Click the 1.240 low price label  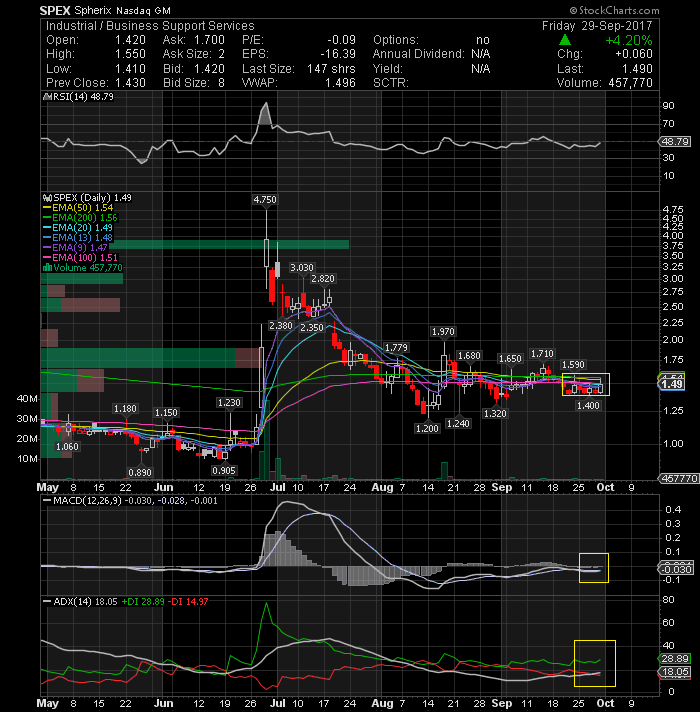(x=458, y=424)
